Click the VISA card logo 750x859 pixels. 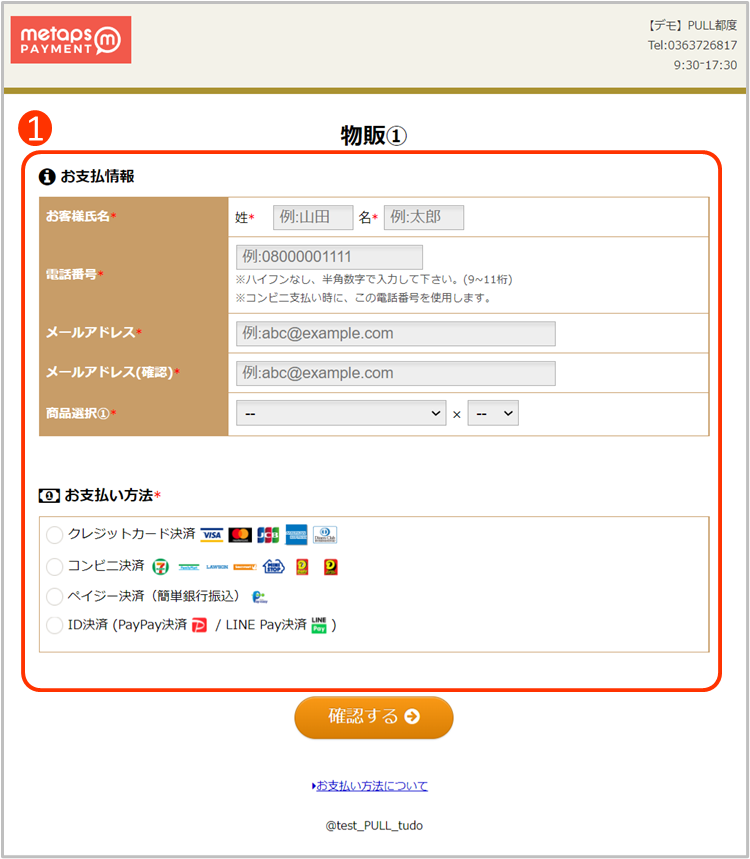[x=211, y=535]
